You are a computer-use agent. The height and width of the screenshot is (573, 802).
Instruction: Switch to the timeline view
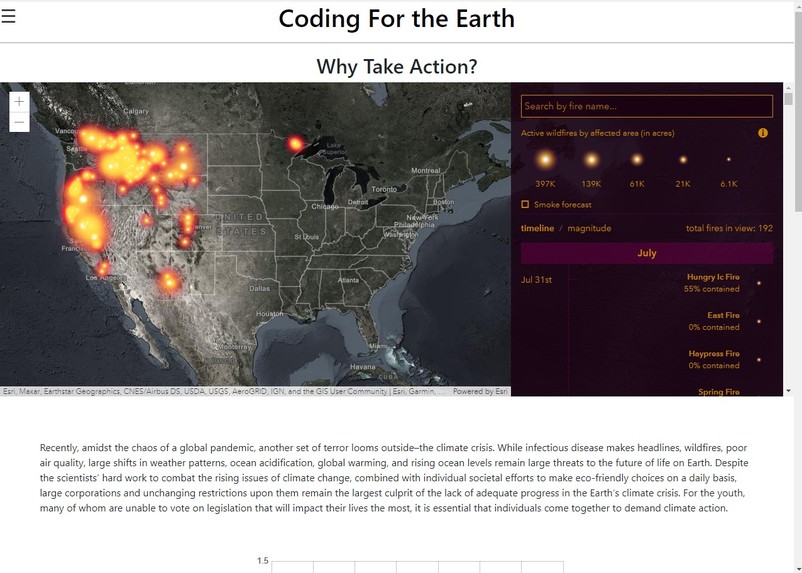click(x=537, y=228)
